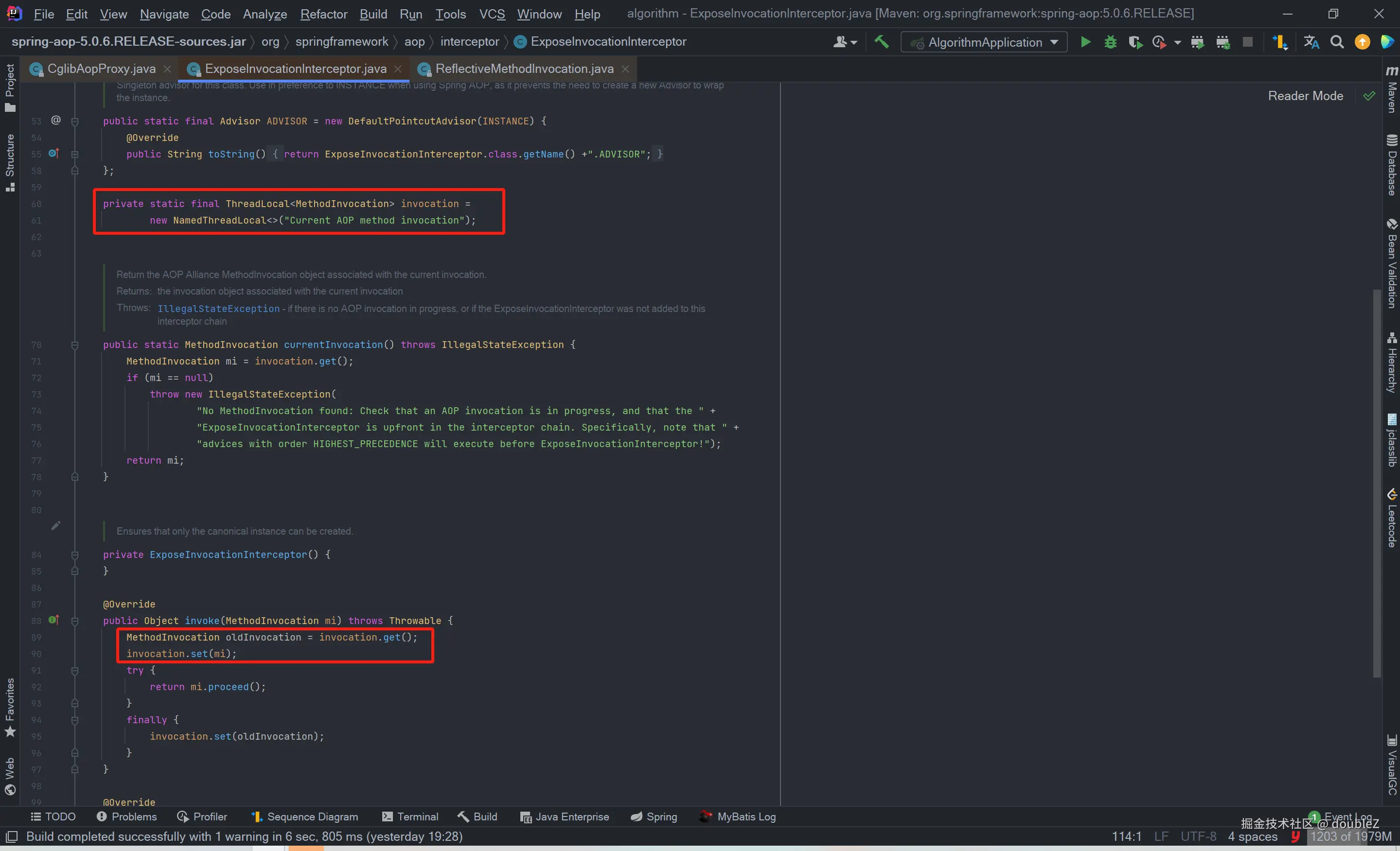This screenshot has height=851, width=1400.
Task: Click the Build project hammer icon
Action: point(881,42)
